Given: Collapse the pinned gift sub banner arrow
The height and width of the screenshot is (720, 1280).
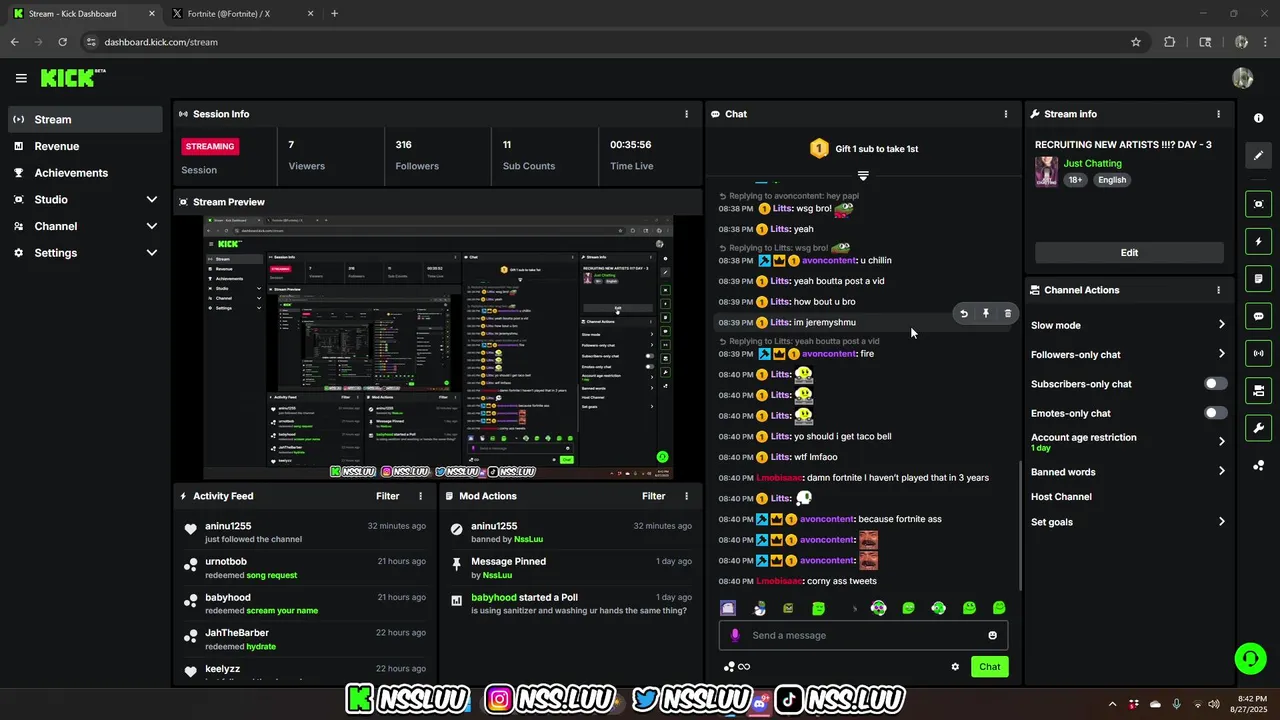Looking at the screenshot, I should pos(863,175).
